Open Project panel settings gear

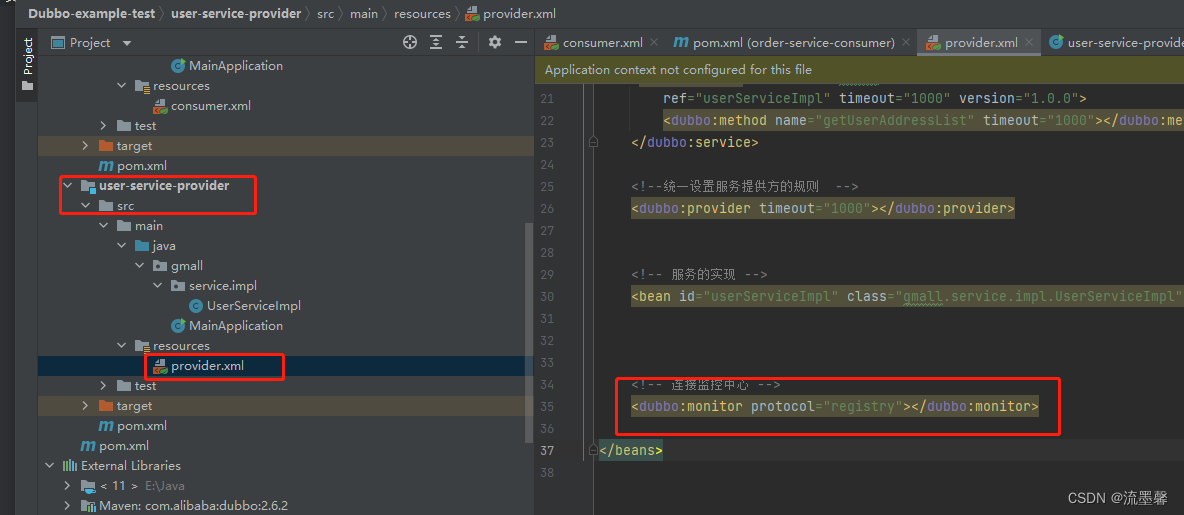495,42
